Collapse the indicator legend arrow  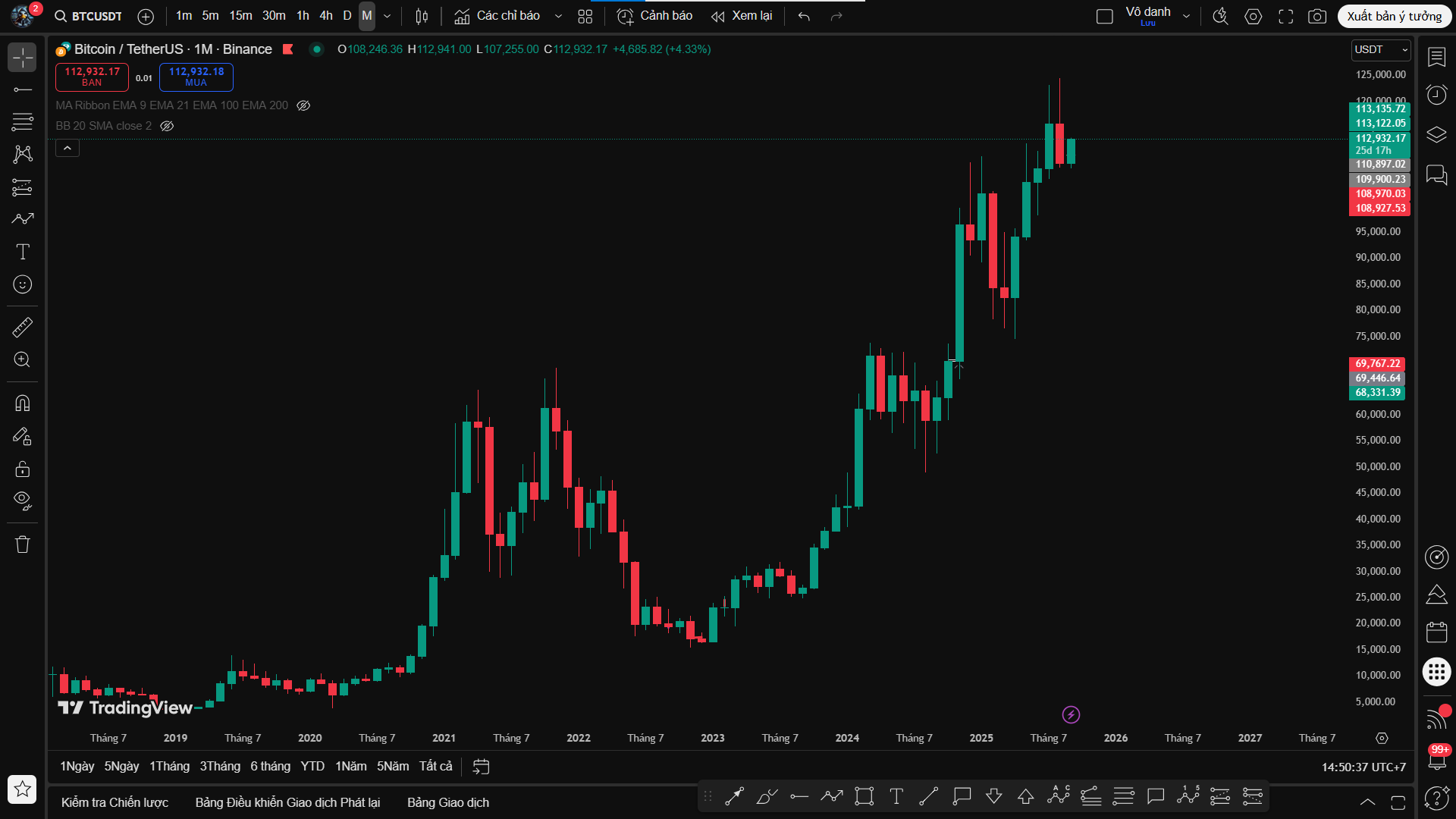point(67,148)
